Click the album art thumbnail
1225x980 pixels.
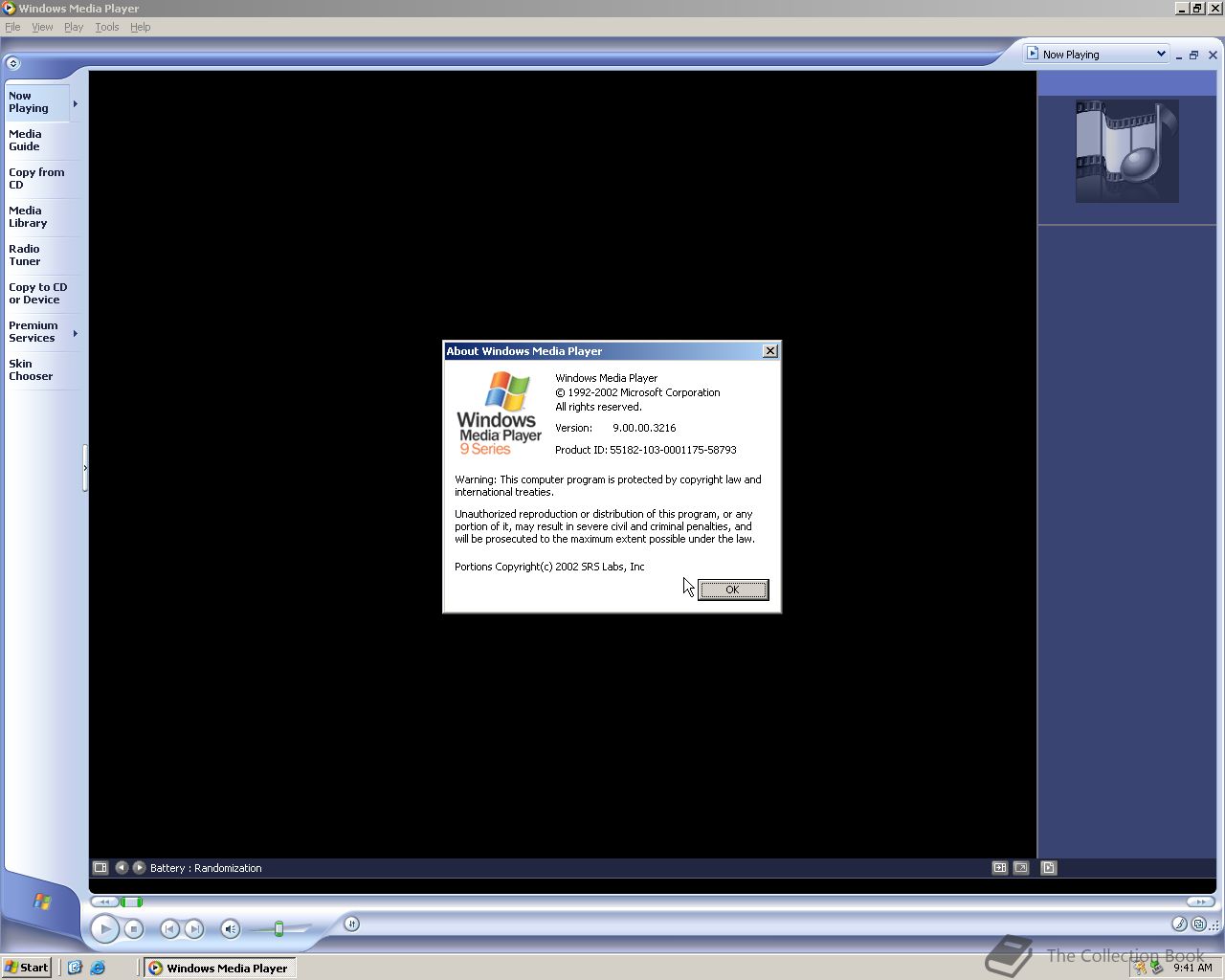[1126, 151]
